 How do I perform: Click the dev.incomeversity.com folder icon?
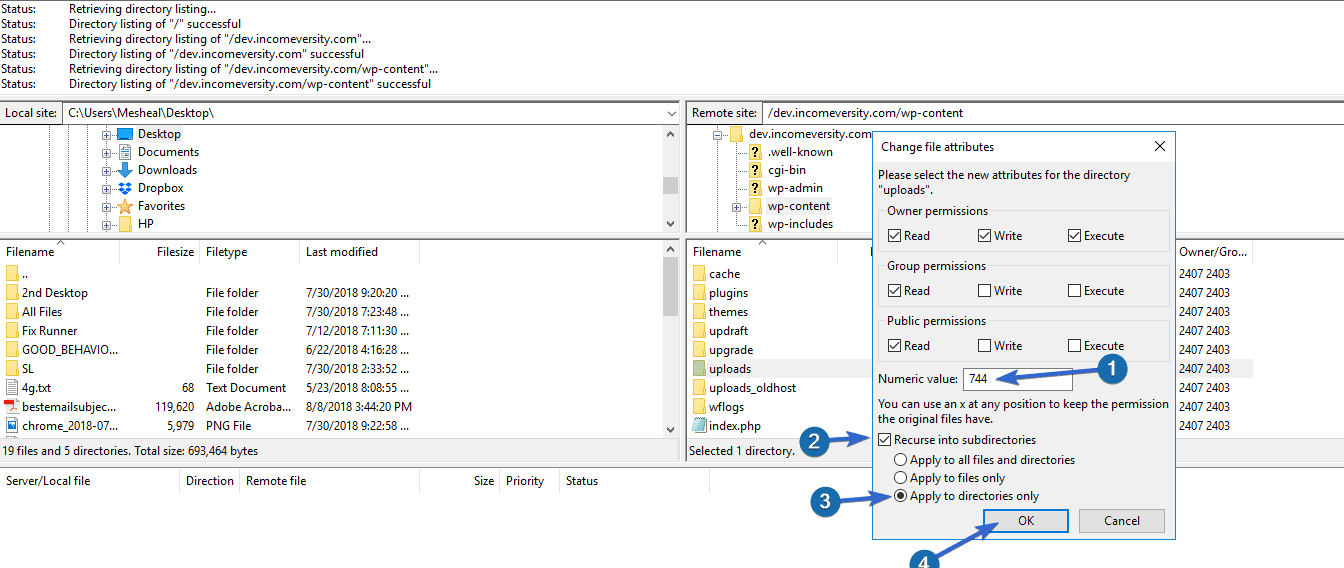coord(736,134)
